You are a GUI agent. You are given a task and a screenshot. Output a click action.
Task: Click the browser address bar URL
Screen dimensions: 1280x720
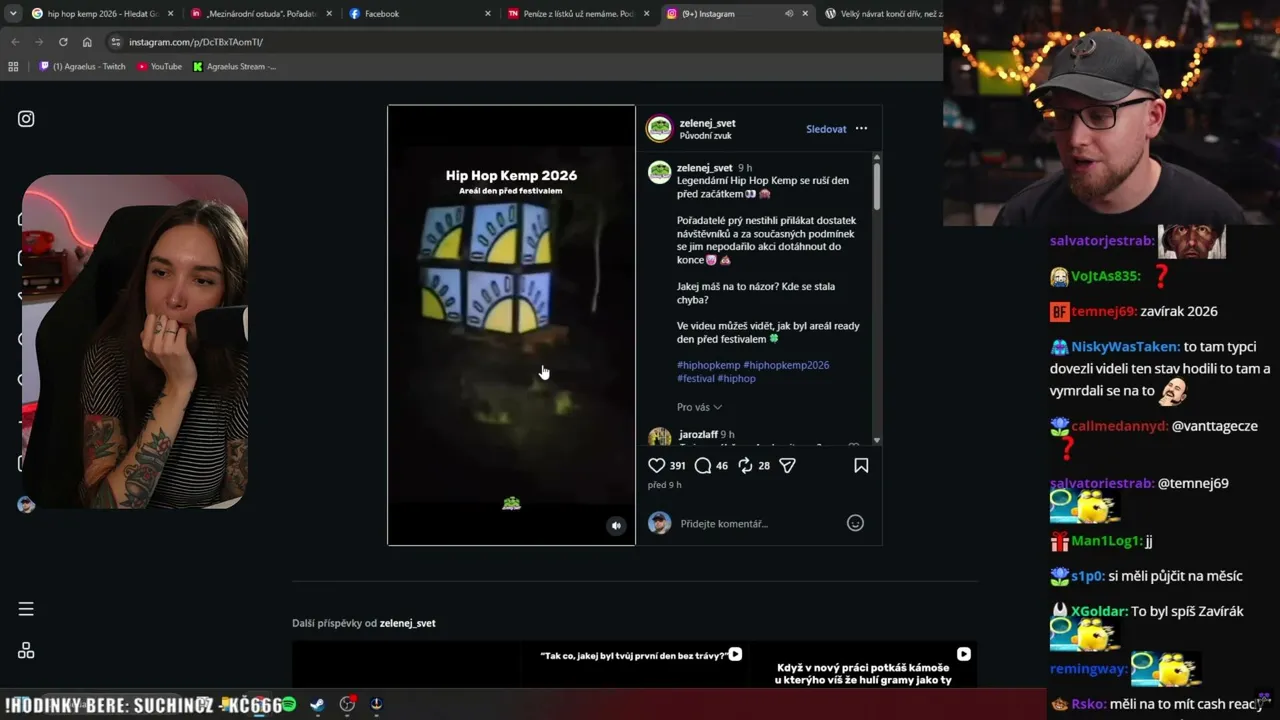pos(196,42)
